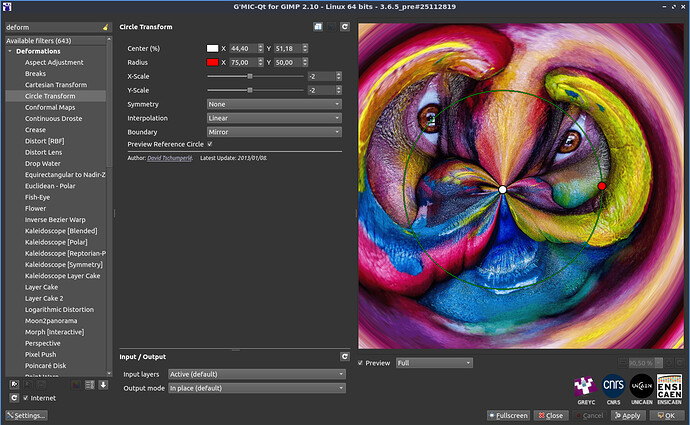Click the download filter updates arrow icon
Screen dimensions: 690x425
102,384
